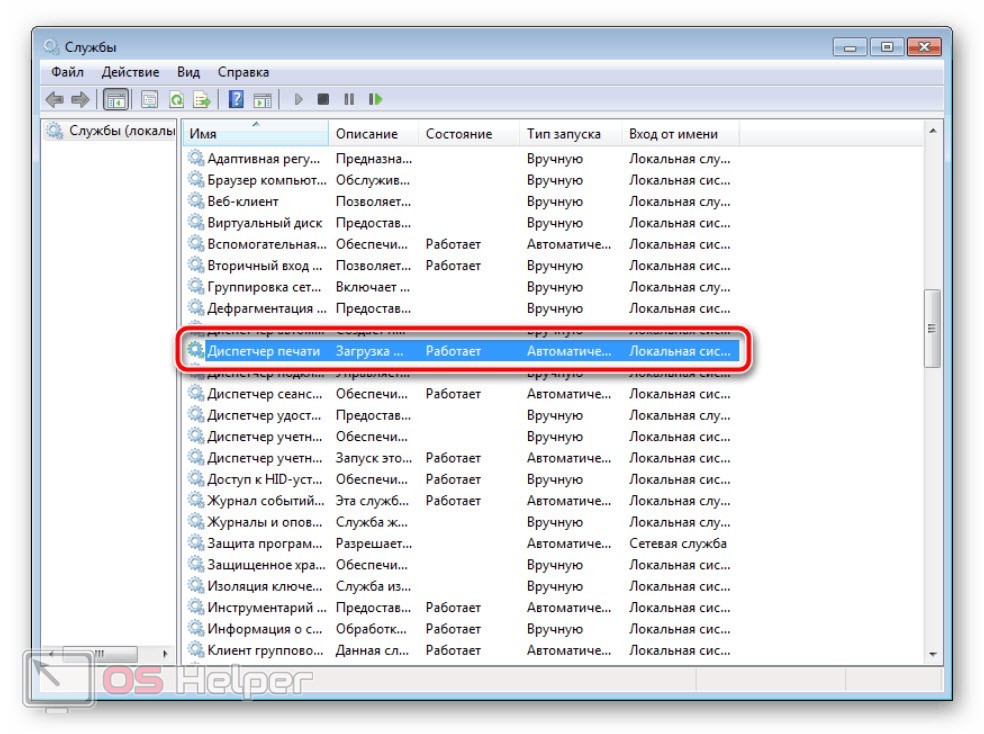Select the Диспетчер печати service

[264, 351]
